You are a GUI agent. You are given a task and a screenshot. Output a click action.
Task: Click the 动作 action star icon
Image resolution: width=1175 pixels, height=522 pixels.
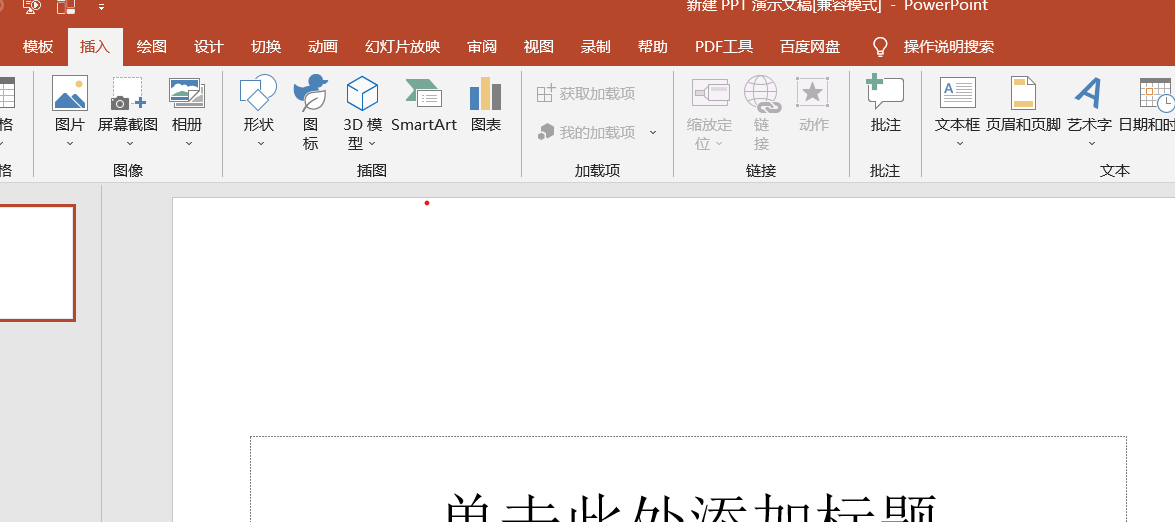(x=813, y=93)
